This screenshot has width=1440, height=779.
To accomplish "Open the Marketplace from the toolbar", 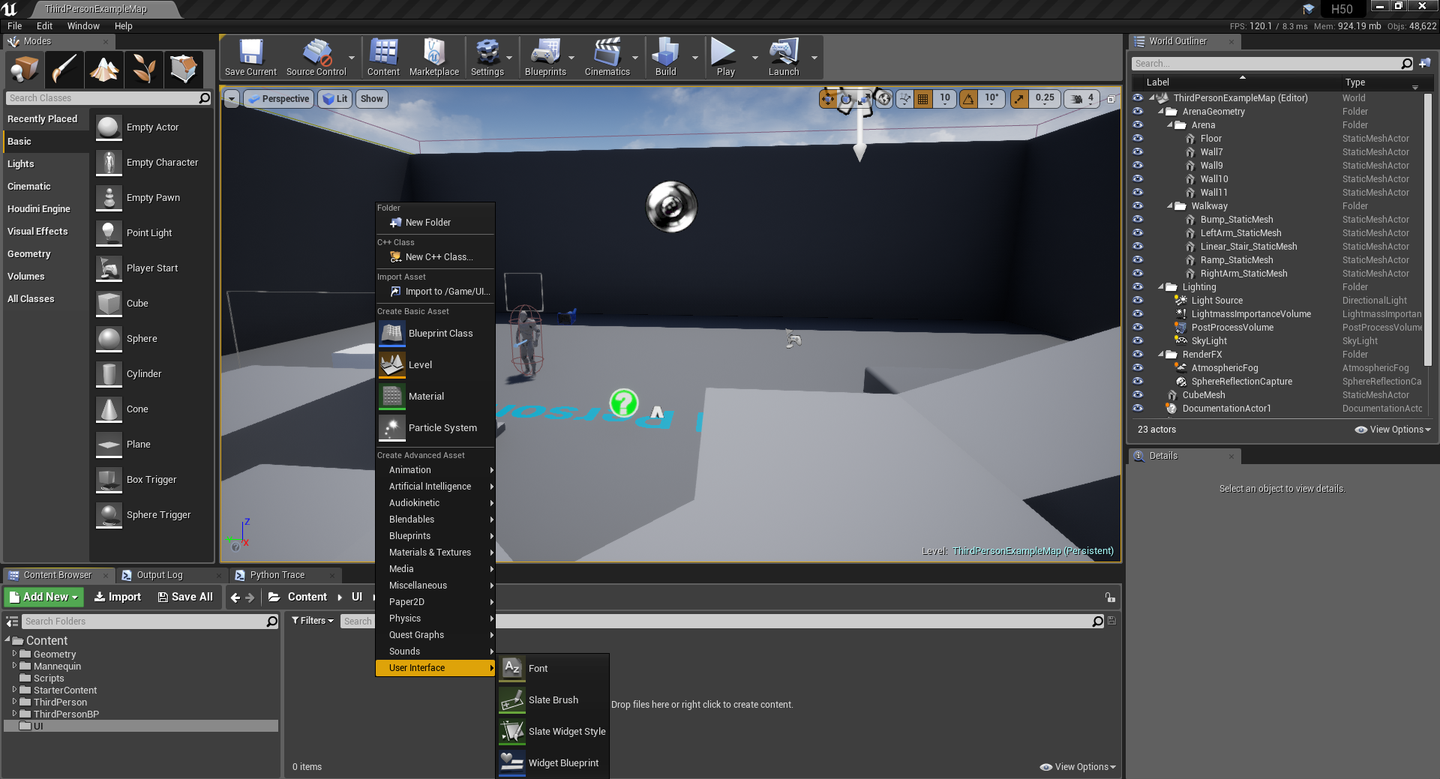I will [x=434, y=57].
